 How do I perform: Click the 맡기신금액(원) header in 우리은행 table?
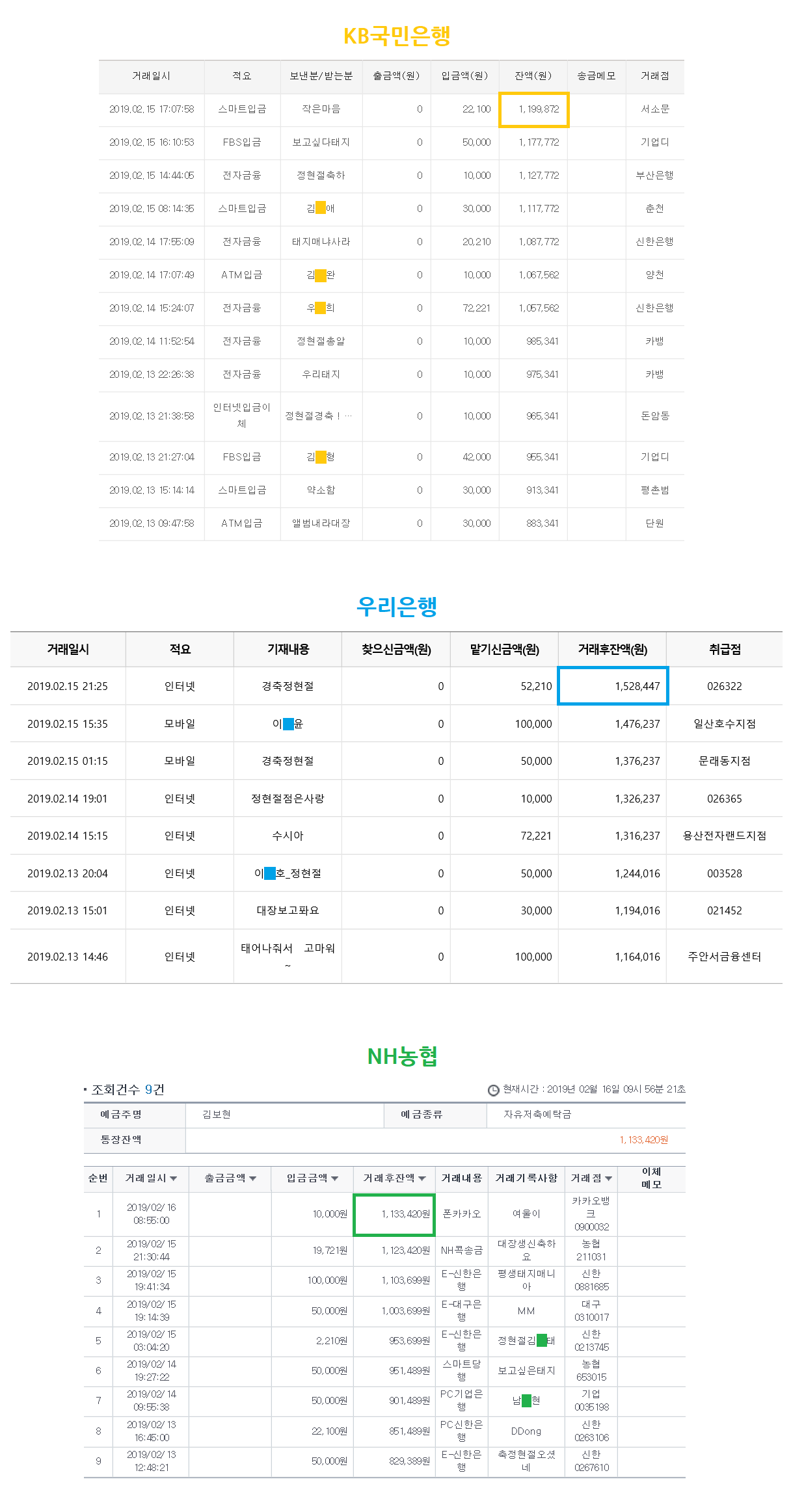pyautogui.click(x=504, y=650)
